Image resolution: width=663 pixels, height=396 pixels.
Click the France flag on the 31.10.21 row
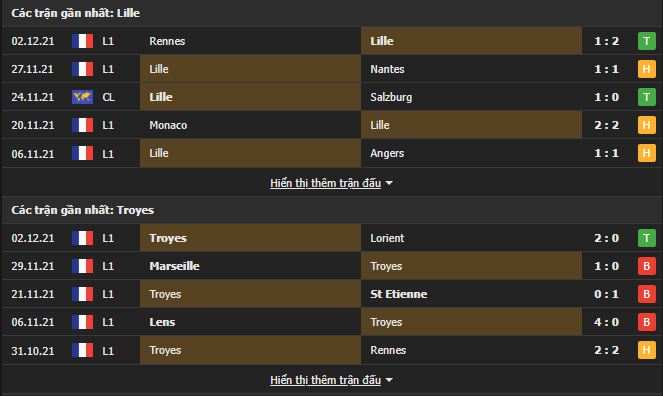[x=82, y=350]
